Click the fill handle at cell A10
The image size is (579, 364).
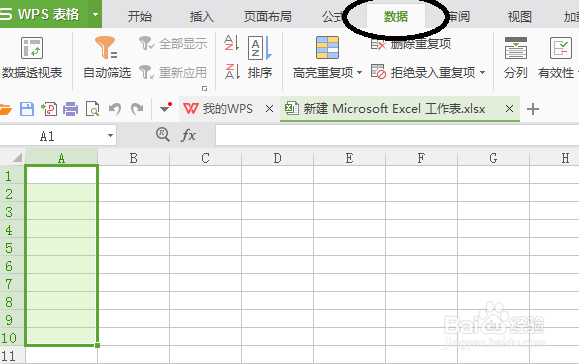(97, 345)
